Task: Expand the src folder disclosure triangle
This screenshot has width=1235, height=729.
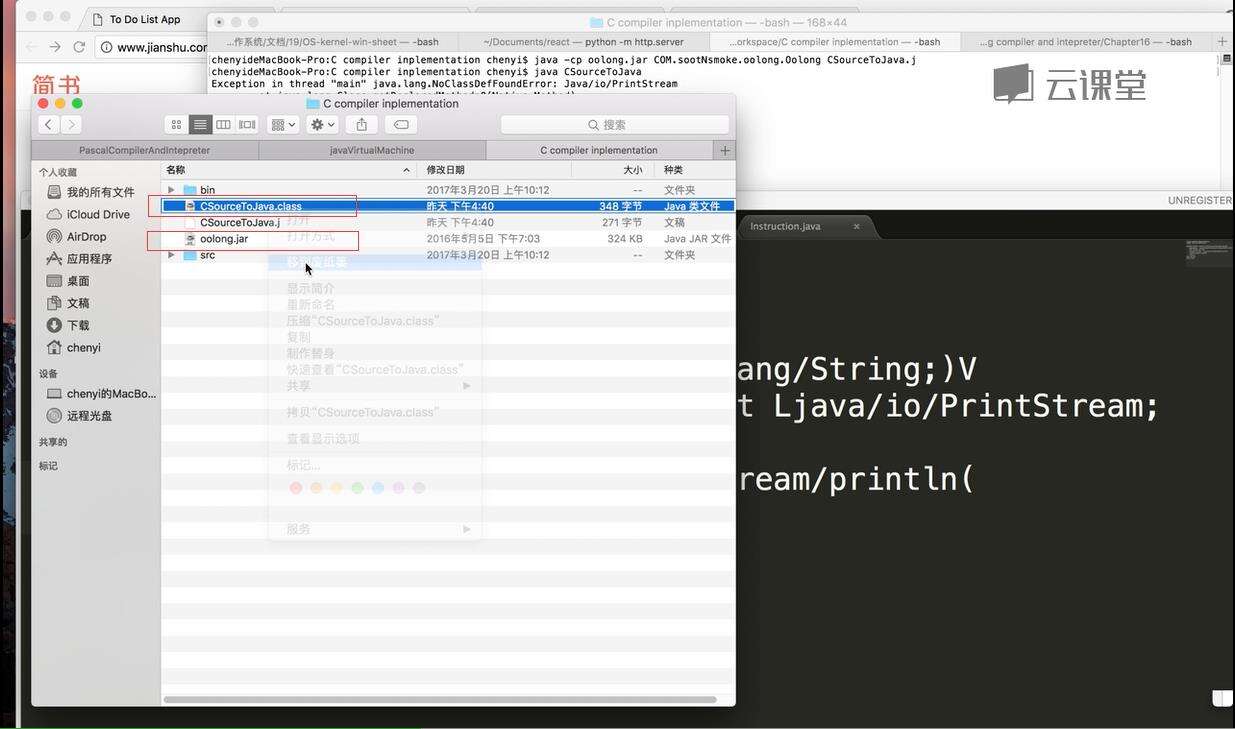Action: [x=171, y=256]
